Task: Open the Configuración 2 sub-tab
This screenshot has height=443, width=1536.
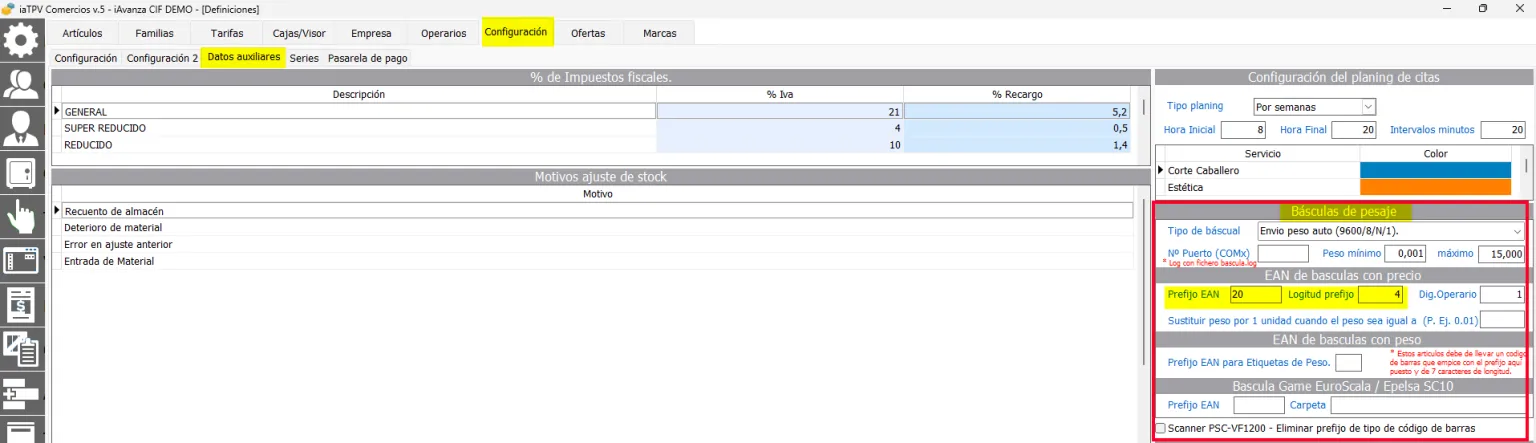Action: click(162, 58)
